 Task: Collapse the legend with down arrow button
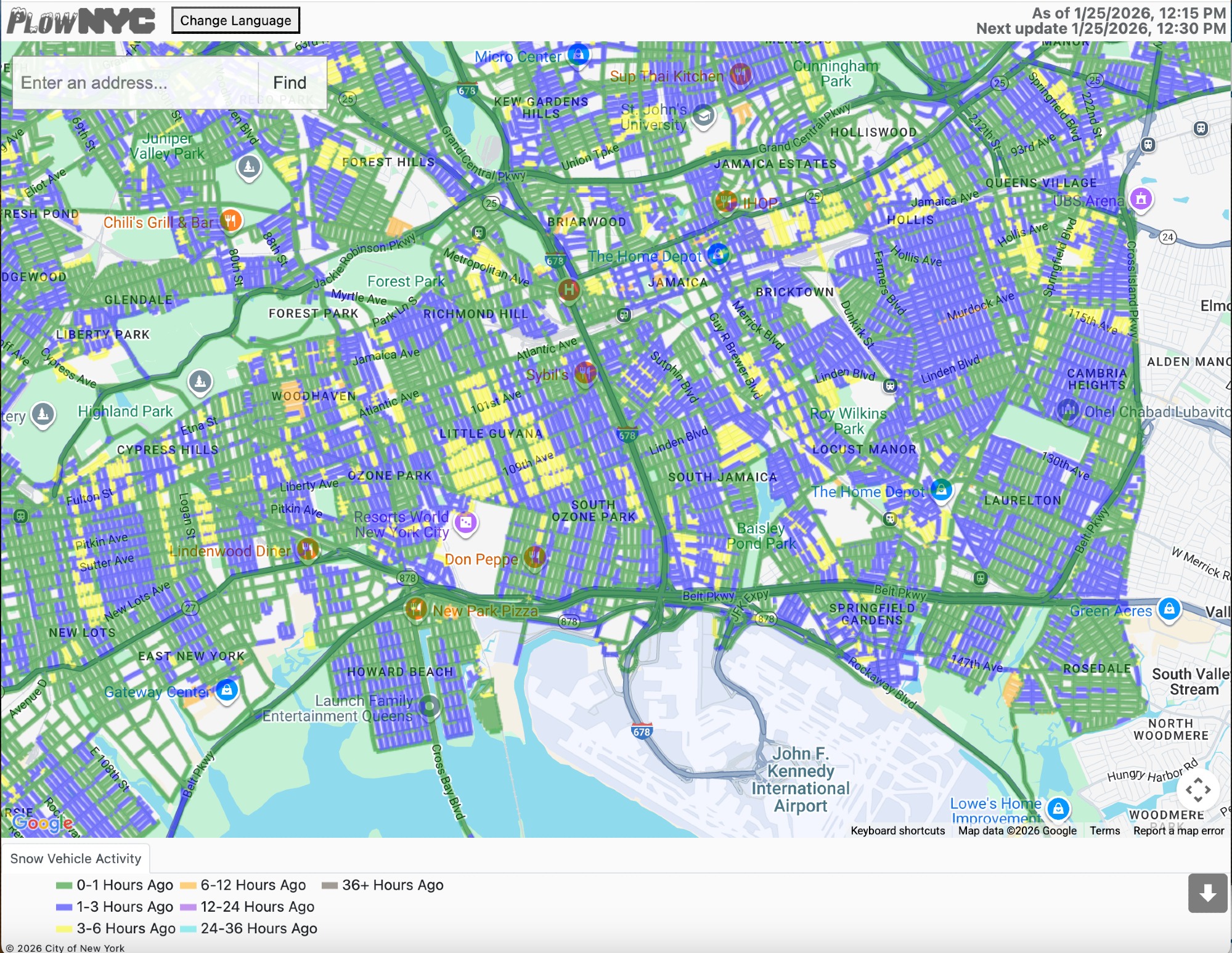(x=1207, y=893)
